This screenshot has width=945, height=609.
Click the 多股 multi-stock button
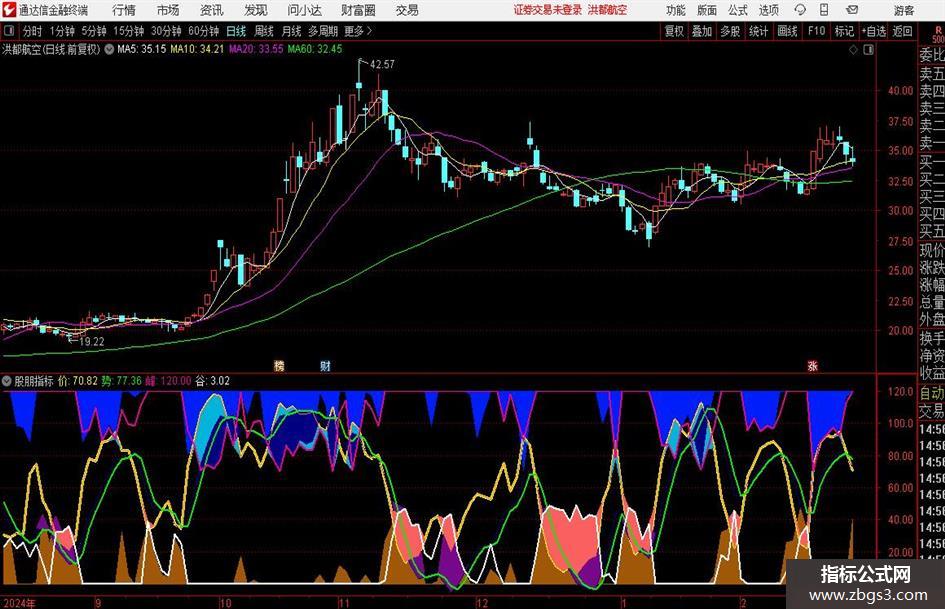click(730, 31)
